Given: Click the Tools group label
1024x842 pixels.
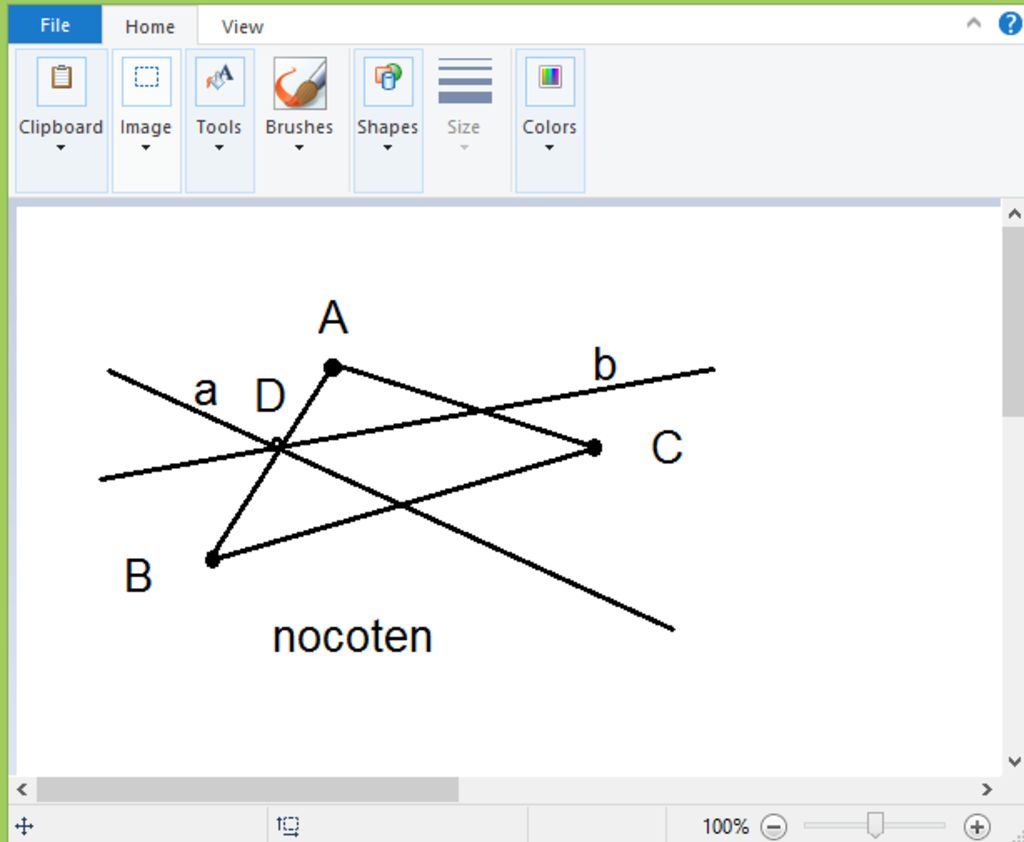Looking at the screenshot, I should coord(219,127).
